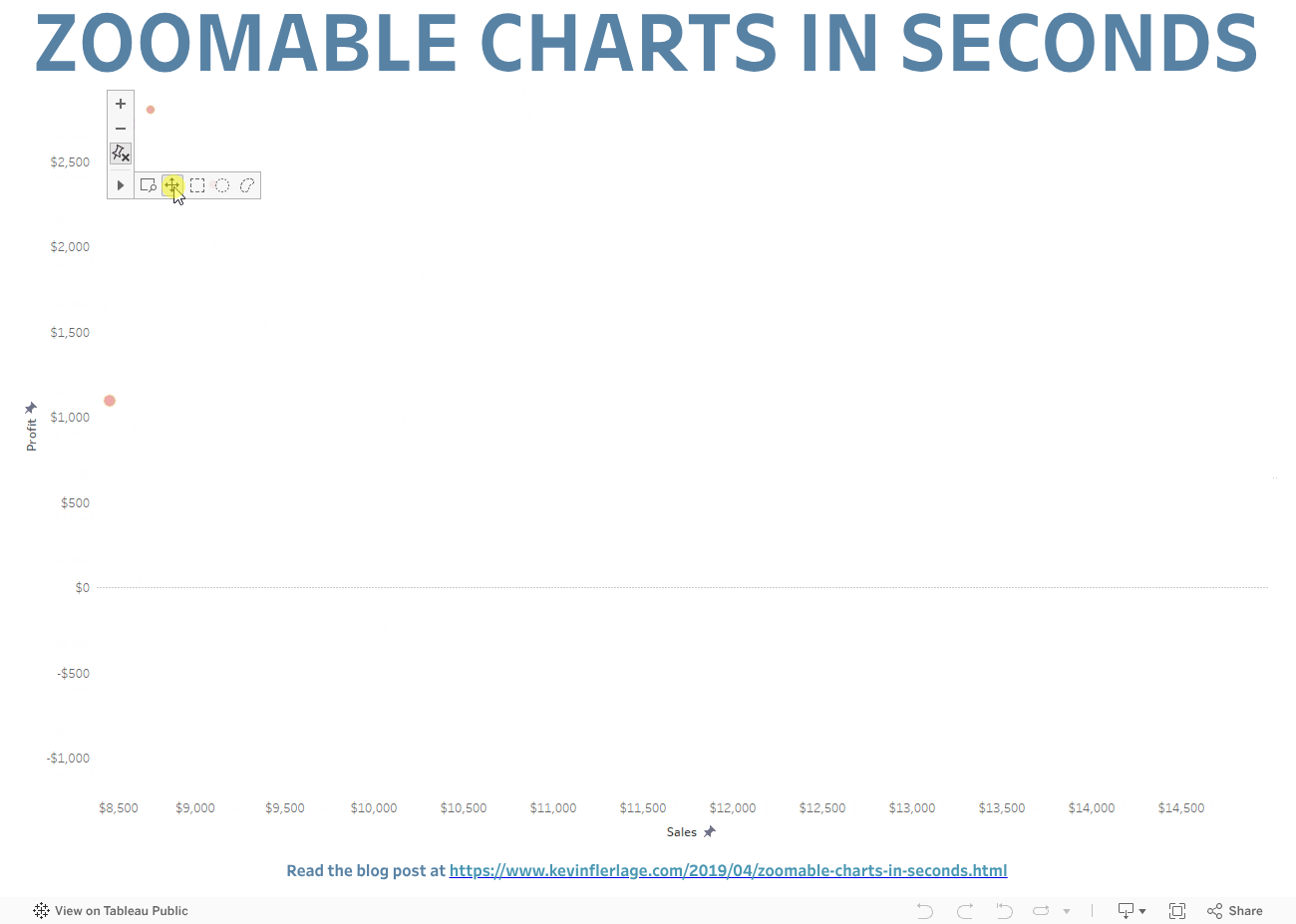Open the replay animation dropdown arrow
The image size is (1296, 924).
coord(1067,911)
